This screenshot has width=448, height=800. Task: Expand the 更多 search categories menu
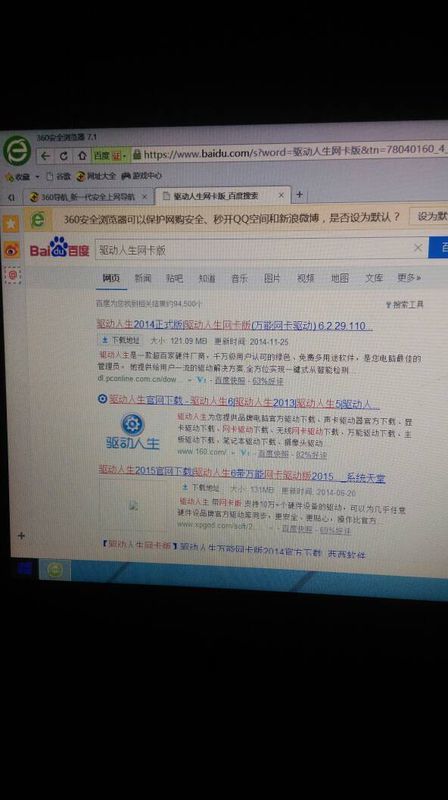[x=409, y=278]
